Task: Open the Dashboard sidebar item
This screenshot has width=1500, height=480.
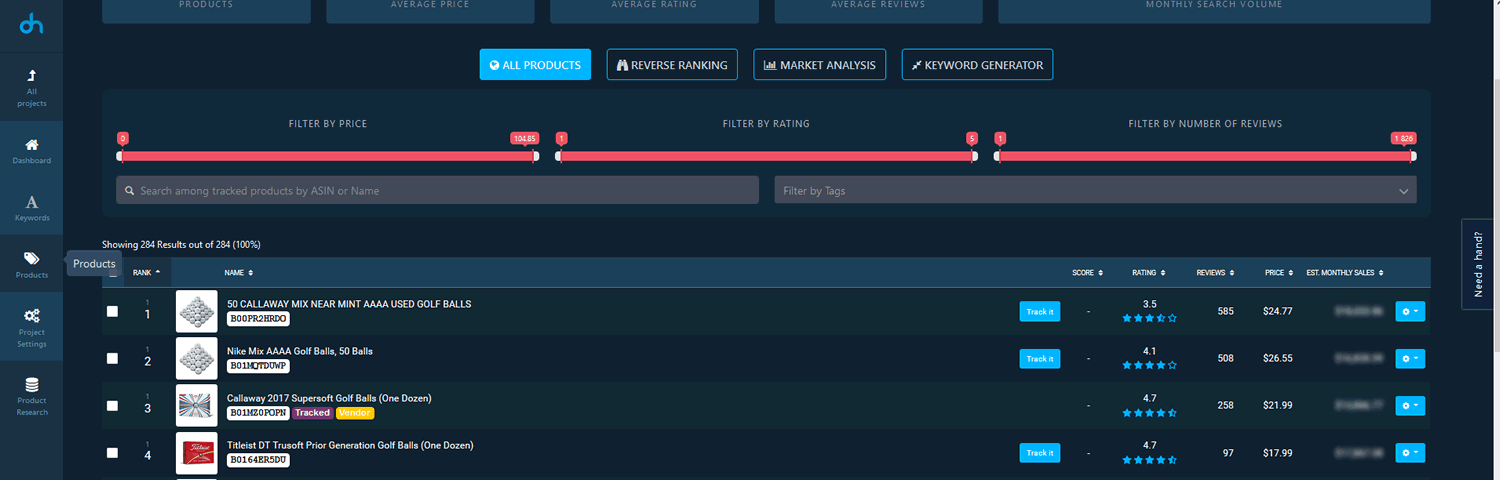Action: 32,151
